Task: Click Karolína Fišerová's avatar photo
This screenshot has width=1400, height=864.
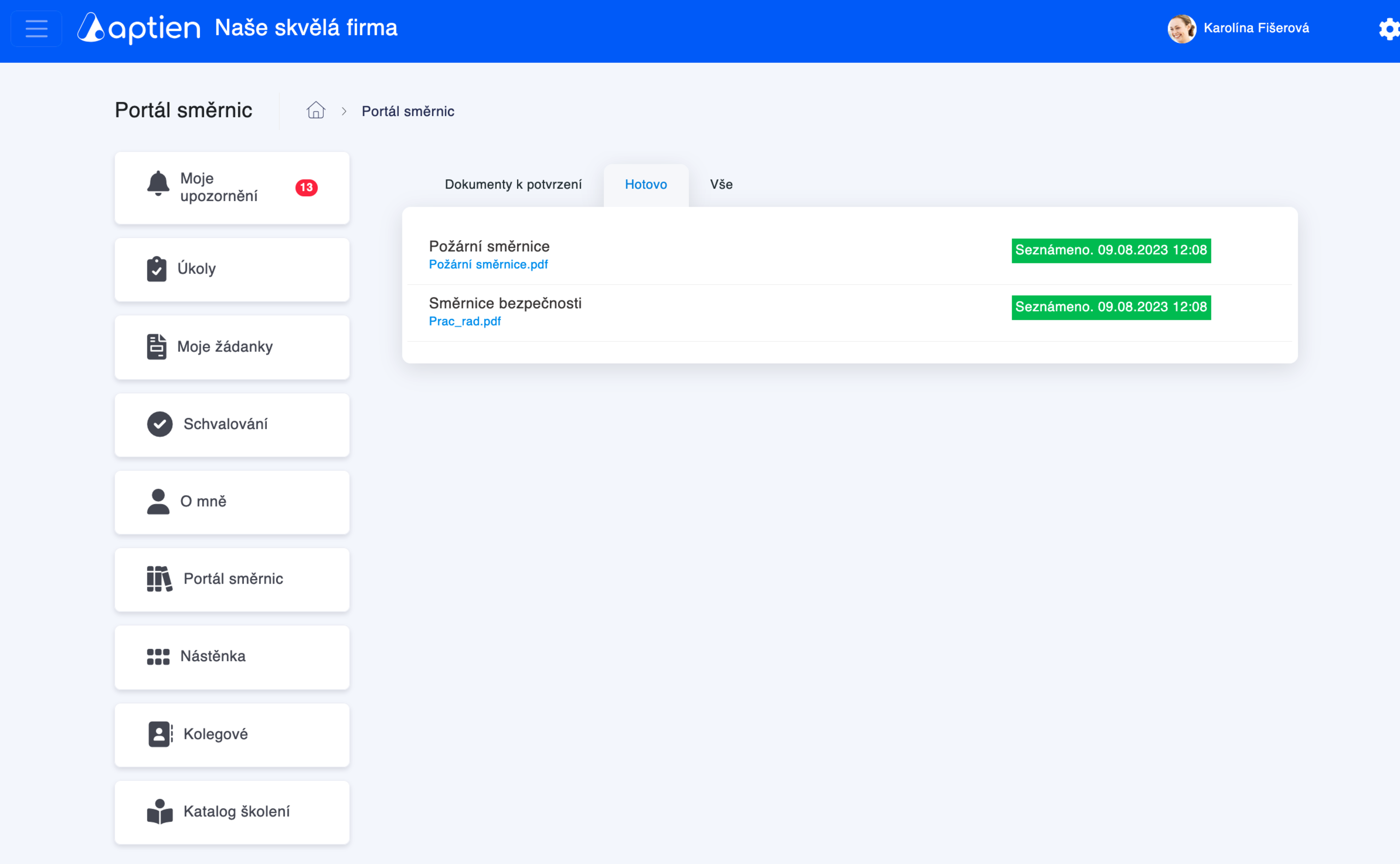Action: (x=1181, y=29)
